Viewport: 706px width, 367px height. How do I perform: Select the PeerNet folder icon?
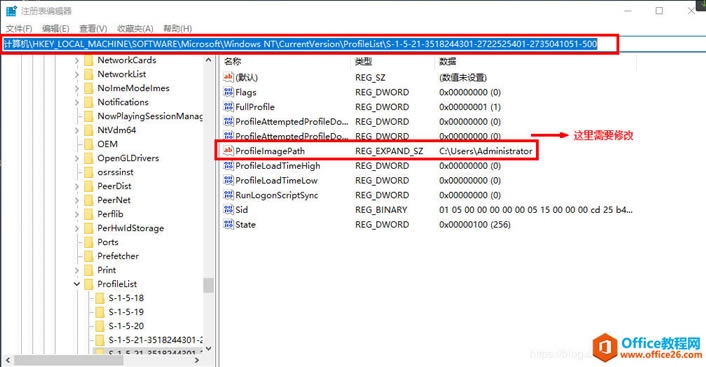click(89, 200)
